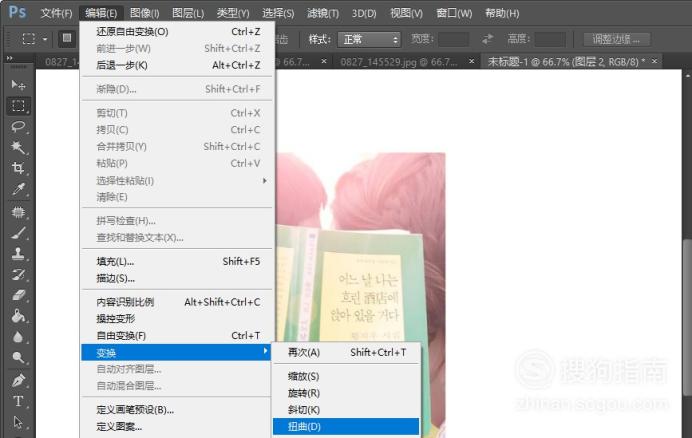Select the Magic Wand tool
This screenshot has width=692, height=438.
(18, 147)
